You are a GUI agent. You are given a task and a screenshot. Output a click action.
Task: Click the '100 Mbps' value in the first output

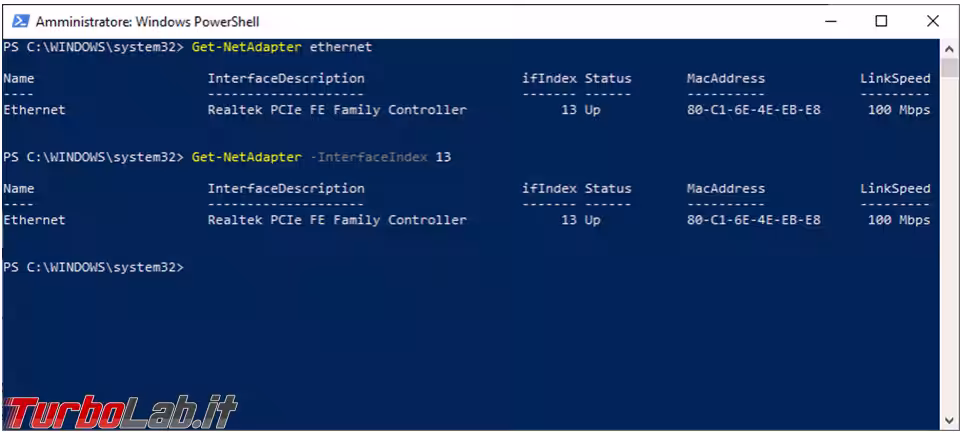click(x=898, y=110)
